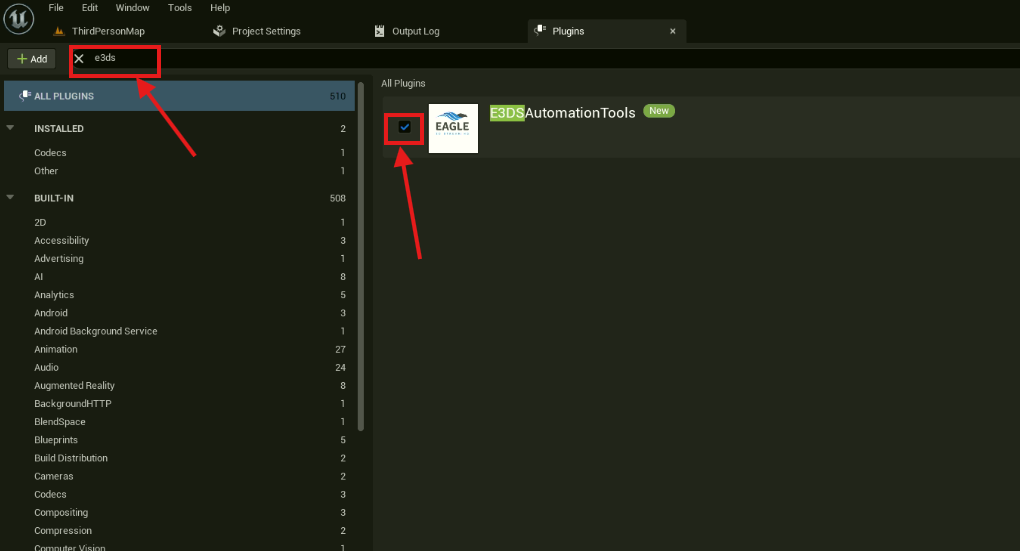
Task: Click the Project Settings gear icon
Action: coord(220,31)
